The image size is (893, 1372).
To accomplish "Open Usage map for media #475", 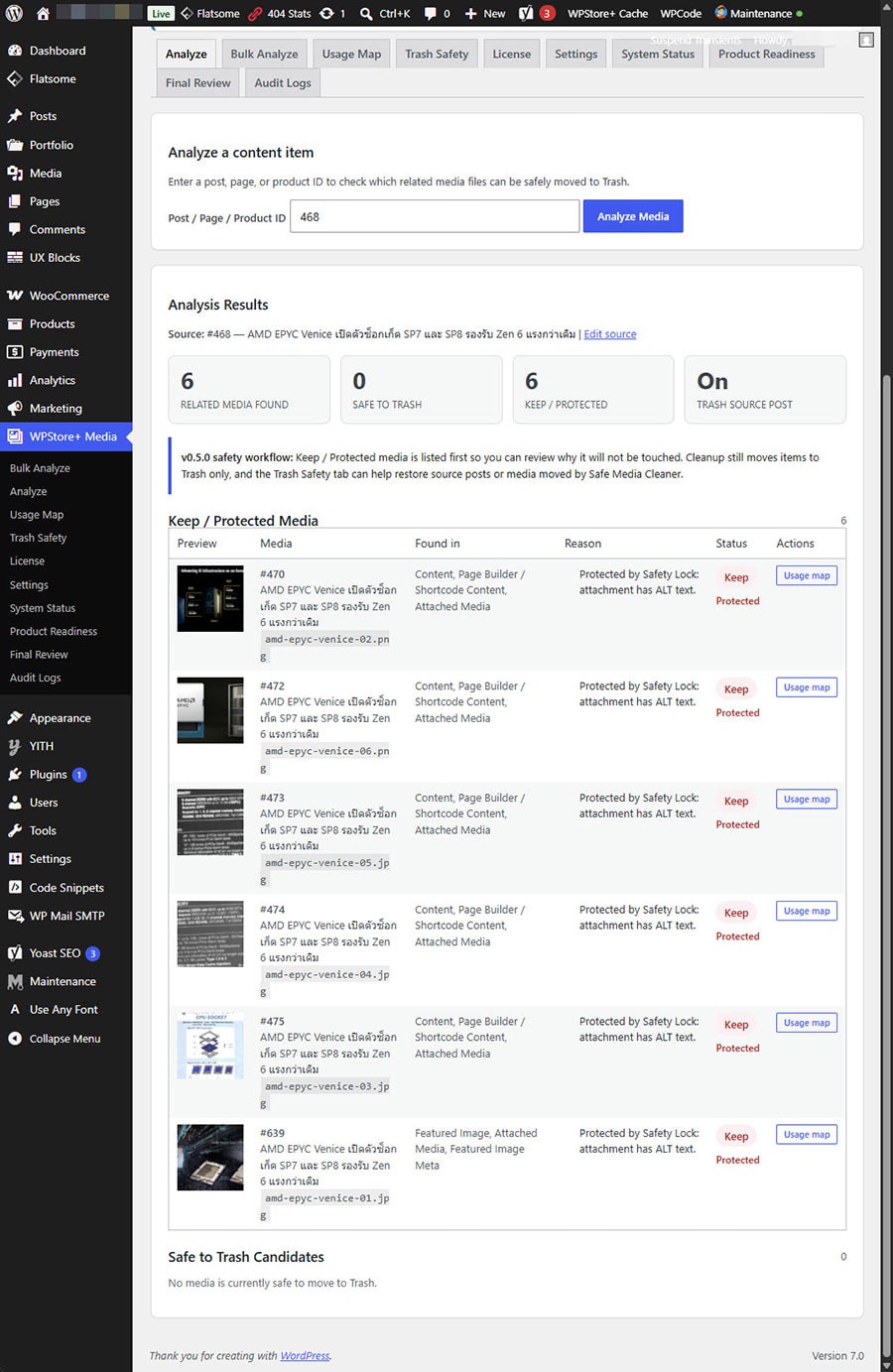I will (x=807, y=1023).
